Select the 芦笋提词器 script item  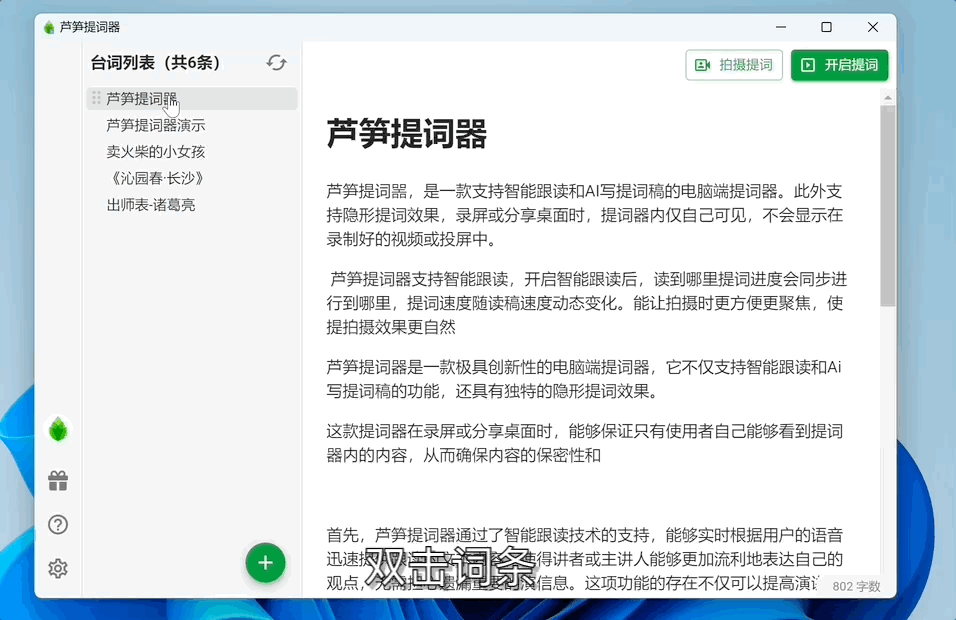[191, 99]
